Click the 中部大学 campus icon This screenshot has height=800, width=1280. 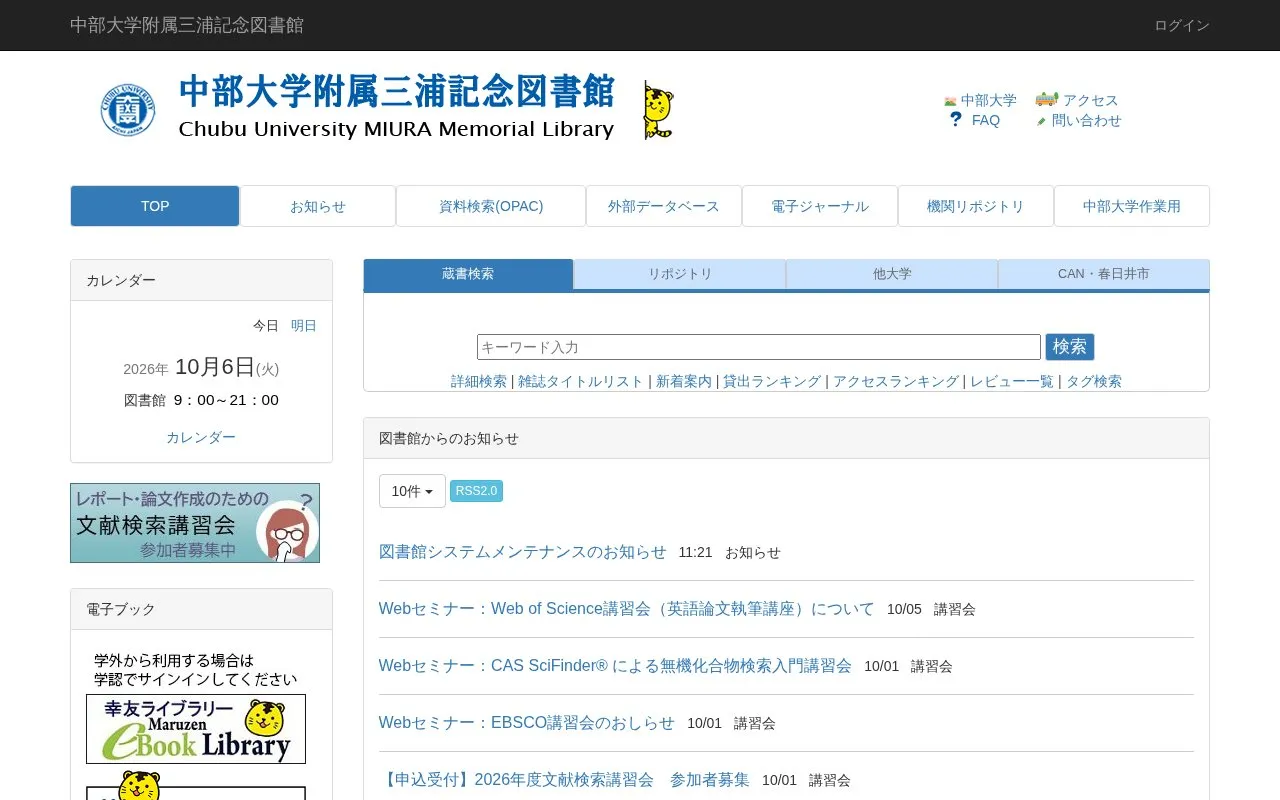coord(950,101)
